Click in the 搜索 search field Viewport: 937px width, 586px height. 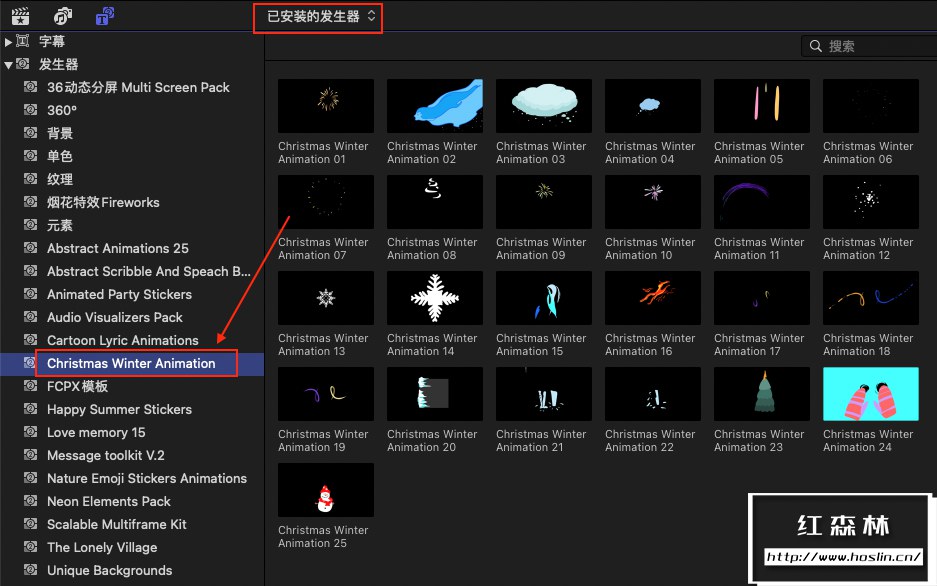pos(869,46)
